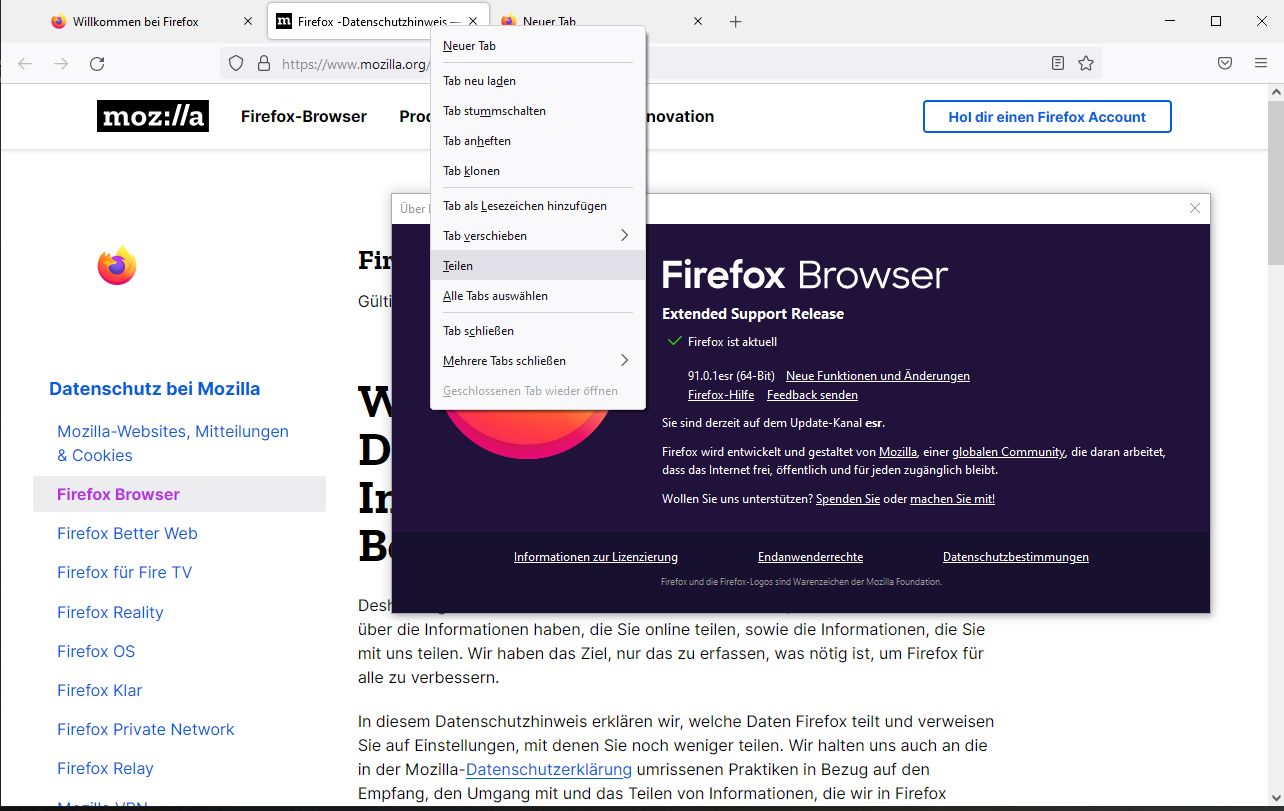Close the Neuer Tab tab

[698, 21]
